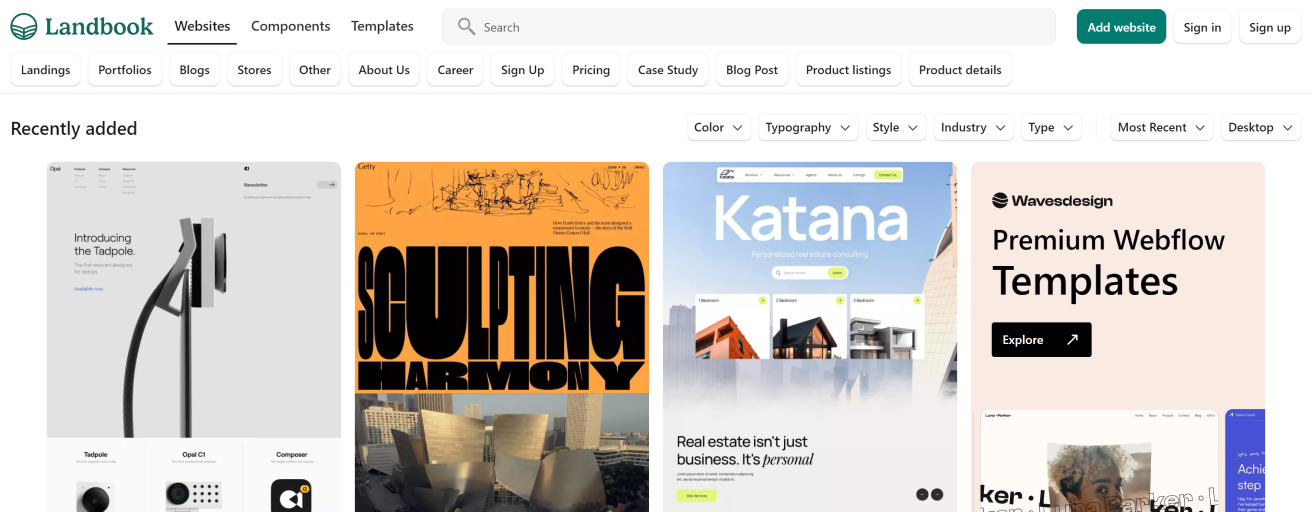Select the Pricing category chip
The height and width of the screenshot is (512, 1312).
591,70
